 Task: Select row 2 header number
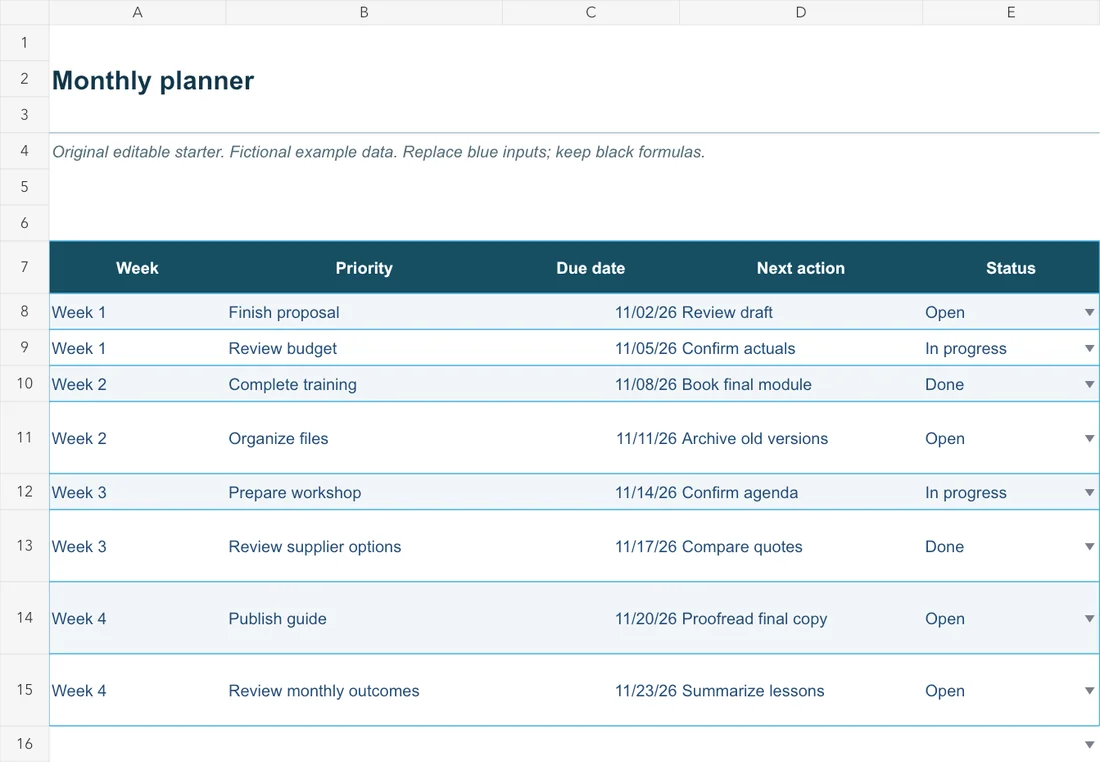25,79
